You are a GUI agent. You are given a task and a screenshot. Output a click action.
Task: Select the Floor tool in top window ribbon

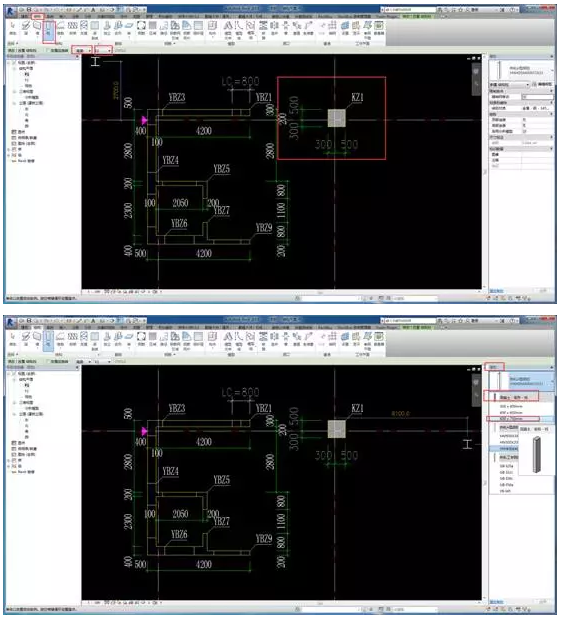tap(60, 28)
